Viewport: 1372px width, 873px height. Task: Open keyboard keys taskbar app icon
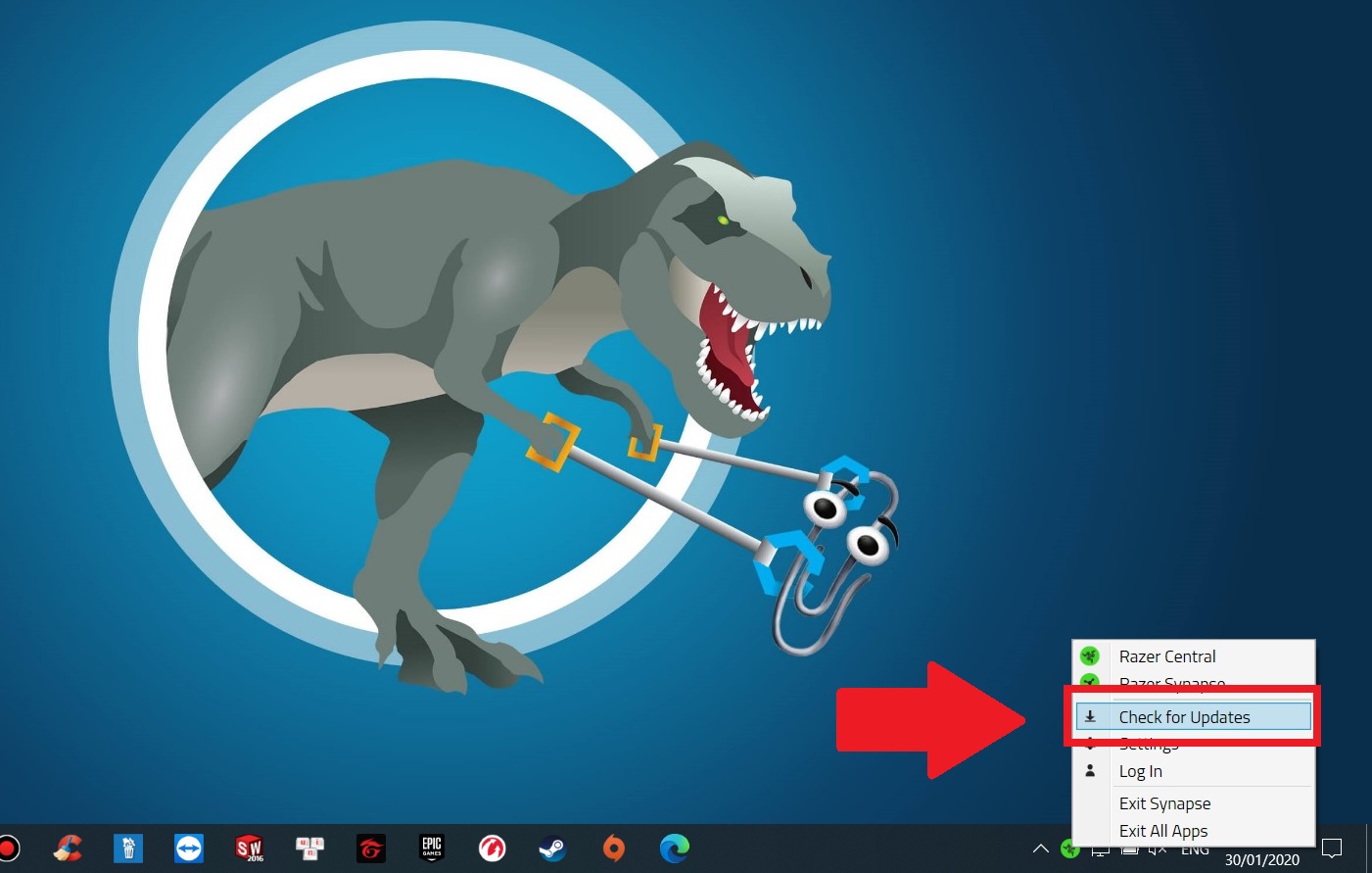[x=310, y=848]
